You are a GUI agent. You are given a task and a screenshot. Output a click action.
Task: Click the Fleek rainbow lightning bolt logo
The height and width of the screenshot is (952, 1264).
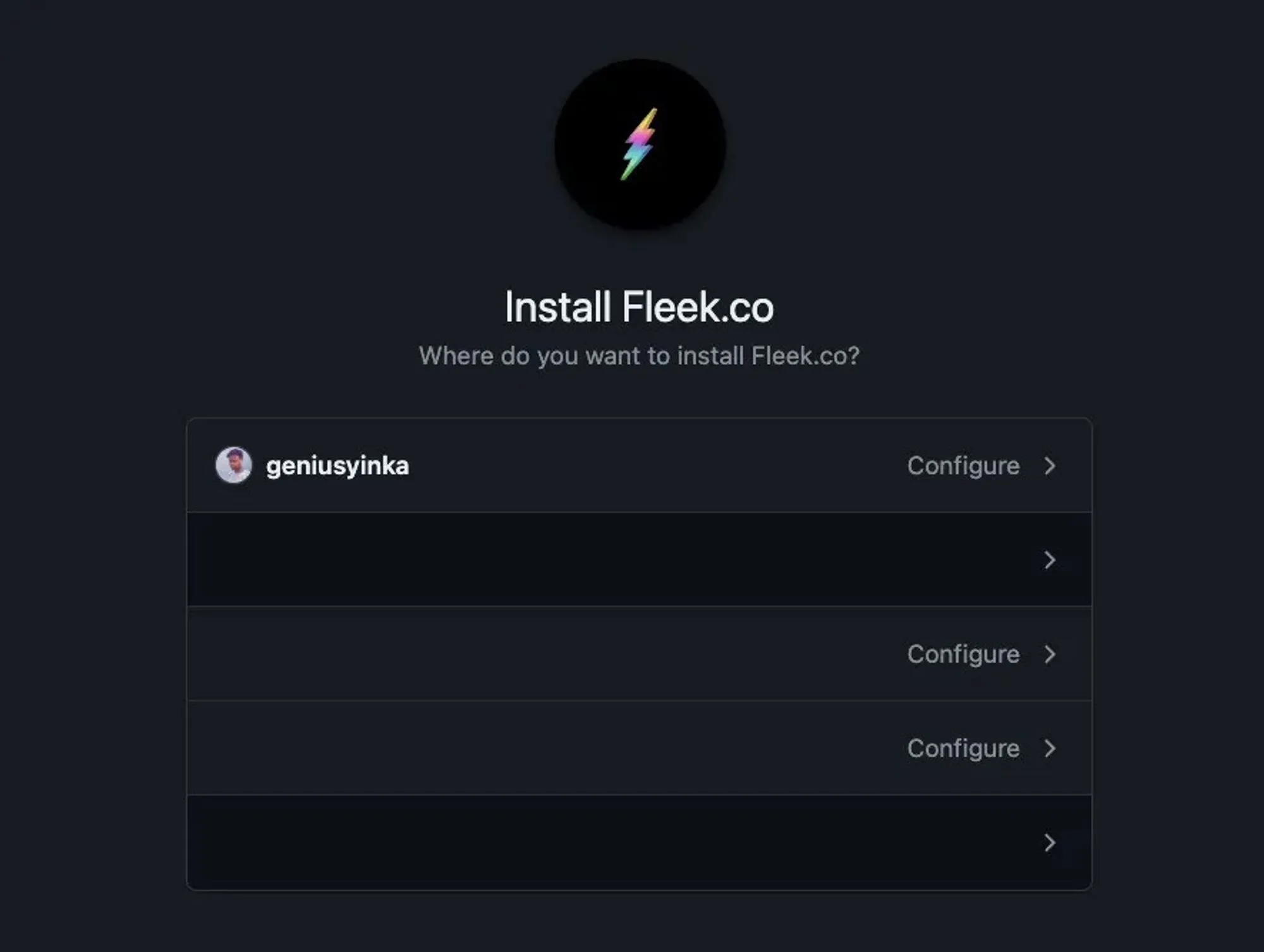[x=640, y=145]
